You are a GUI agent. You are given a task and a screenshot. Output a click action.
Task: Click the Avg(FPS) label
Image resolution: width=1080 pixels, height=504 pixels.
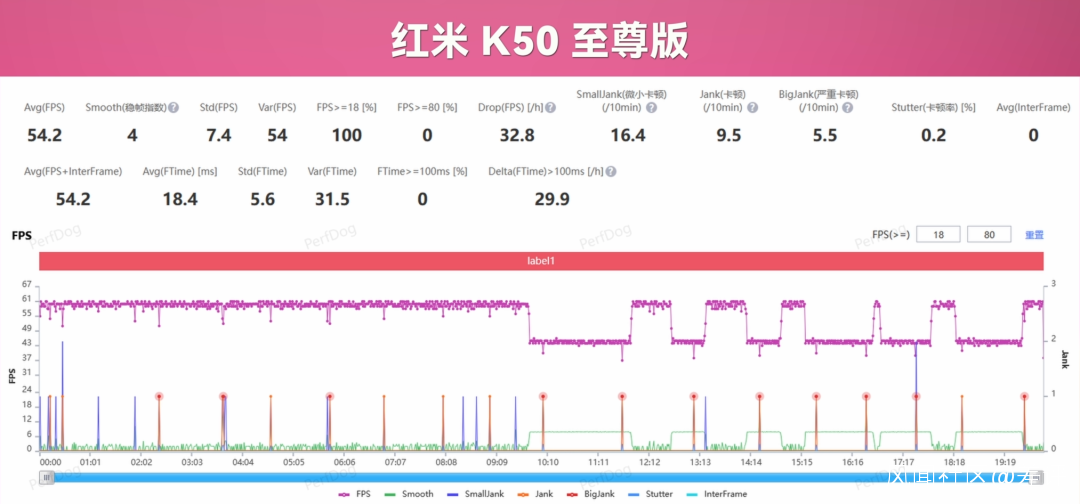point(45,108)
